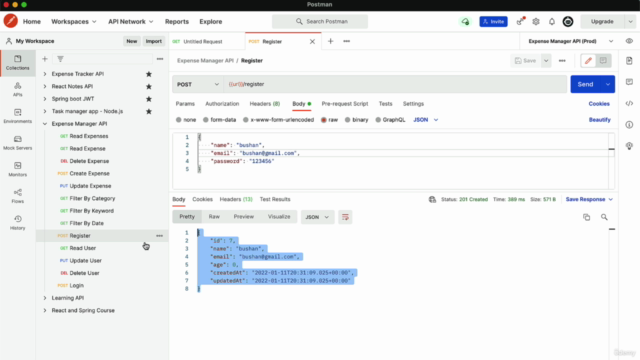
Task: Open the request info icon
Action: click(629, 124)
